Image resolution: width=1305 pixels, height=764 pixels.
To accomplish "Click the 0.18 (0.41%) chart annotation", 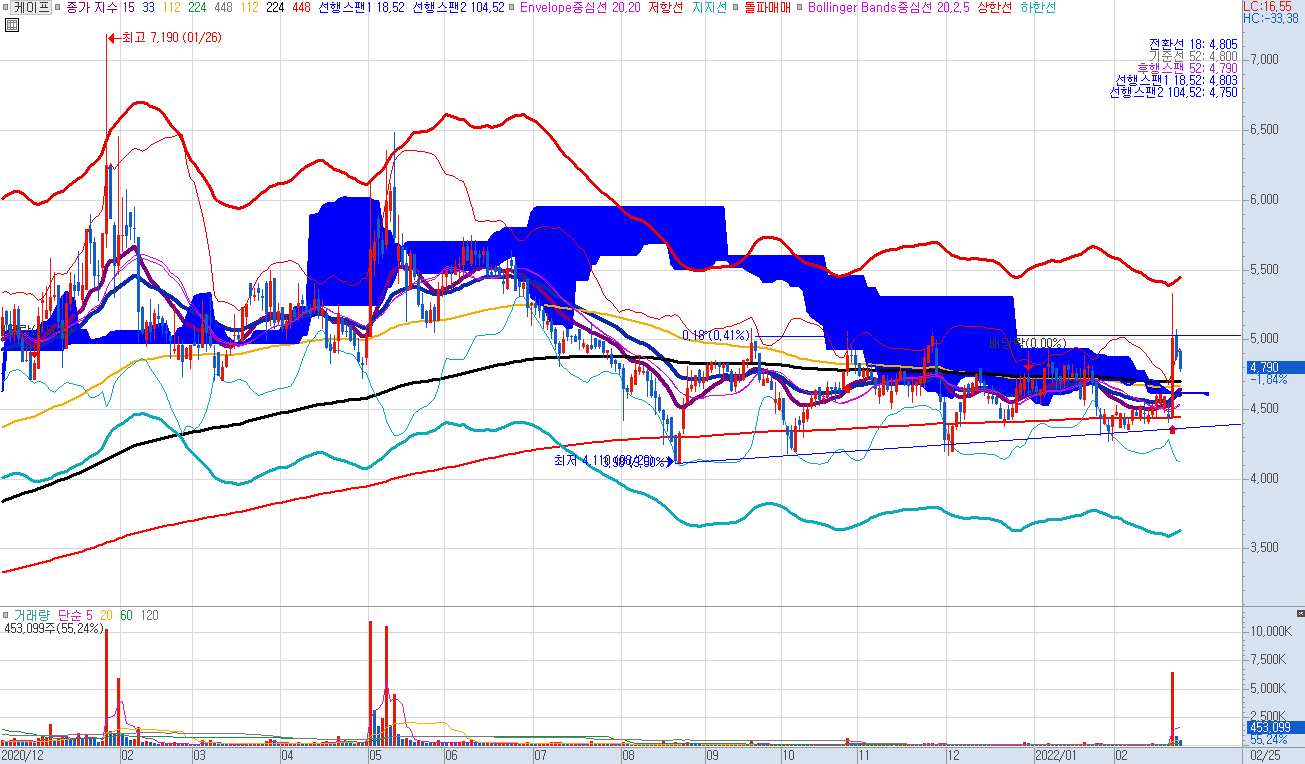I will coord(716,335).
